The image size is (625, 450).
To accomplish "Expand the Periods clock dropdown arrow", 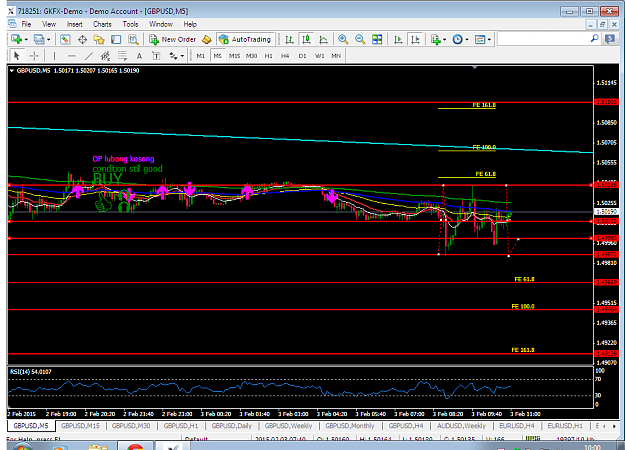I will tap(467, 39).
